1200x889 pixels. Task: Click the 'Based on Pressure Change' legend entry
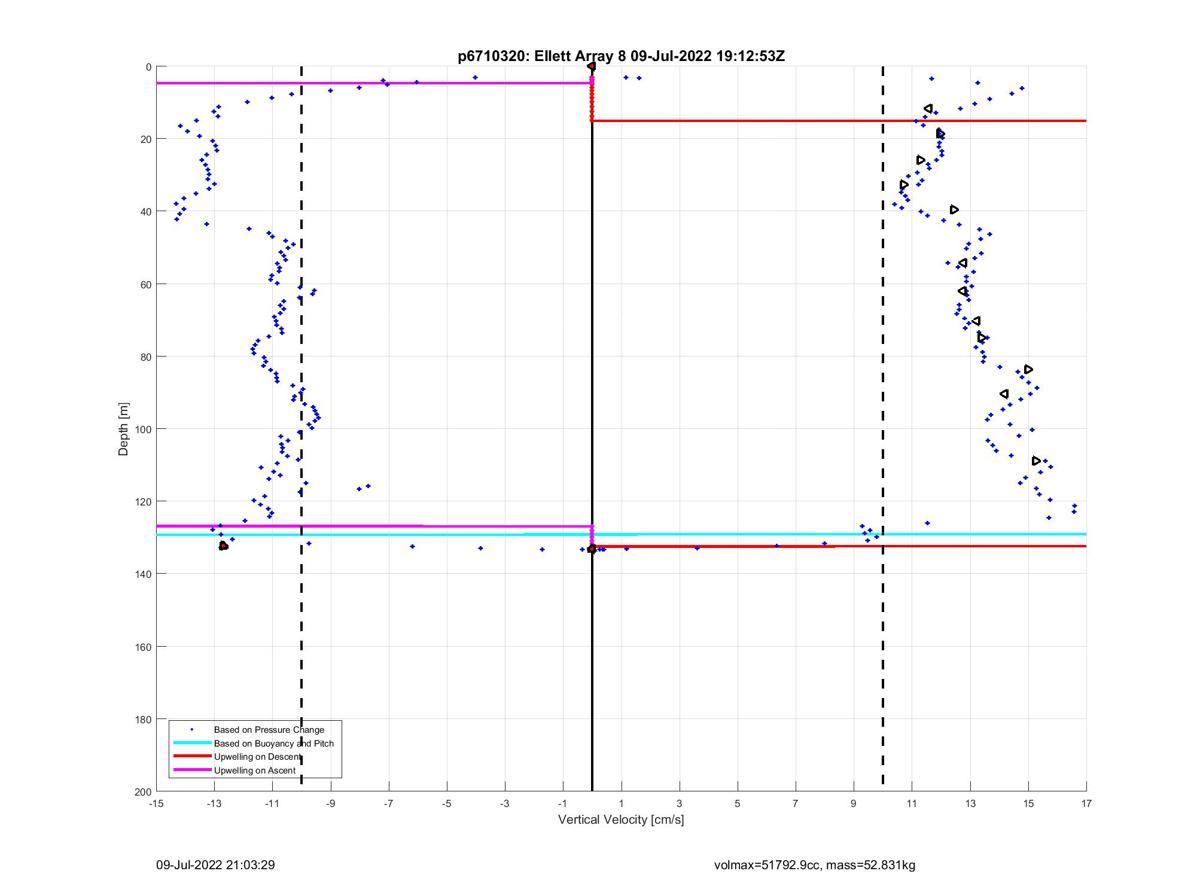[x=269, y=729]
